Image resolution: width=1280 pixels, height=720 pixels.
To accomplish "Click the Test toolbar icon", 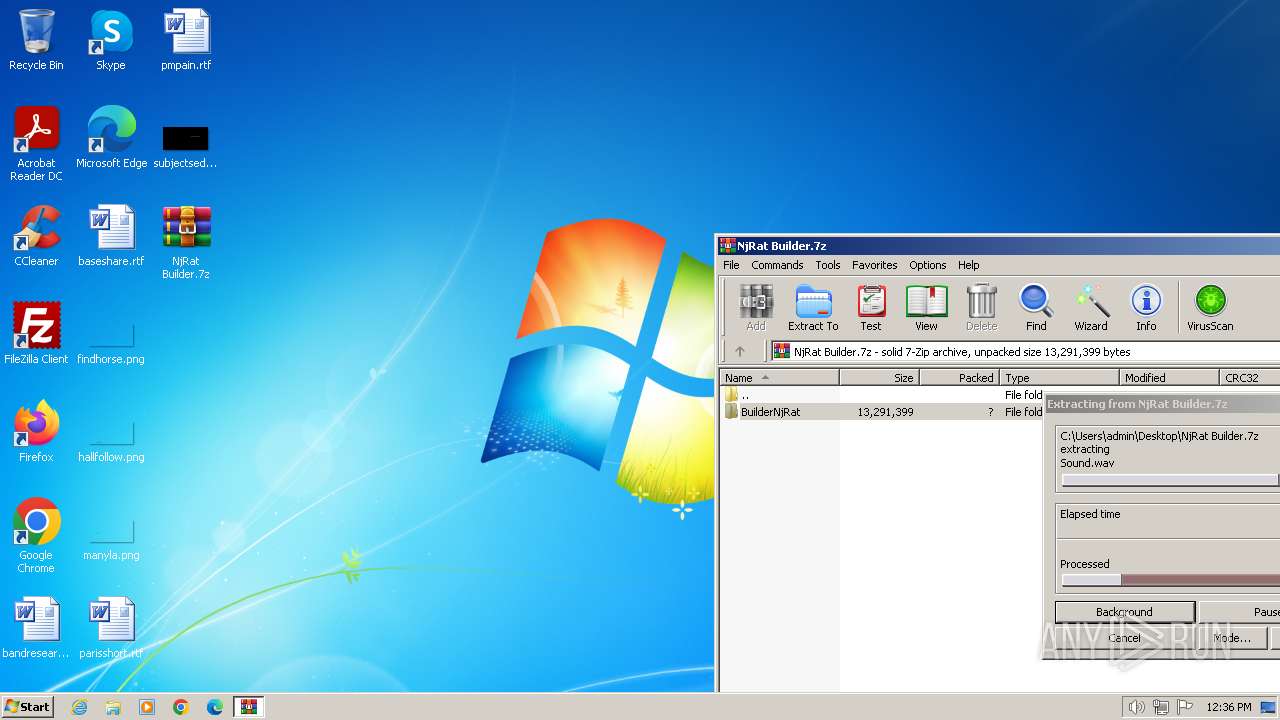I will coord(871,307).
